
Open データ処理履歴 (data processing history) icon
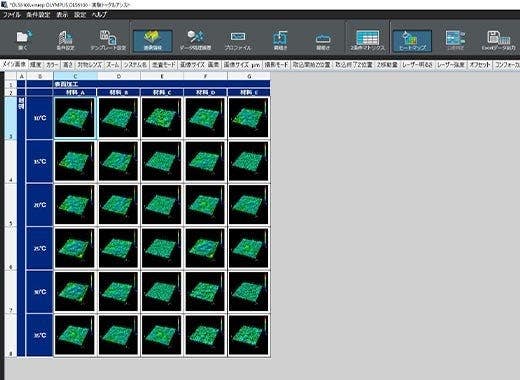click(195, 40)
